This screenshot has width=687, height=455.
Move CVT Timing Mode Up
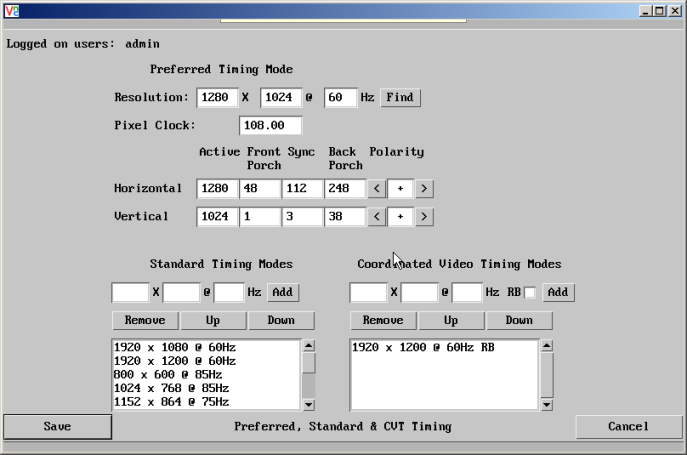point(451,320)
